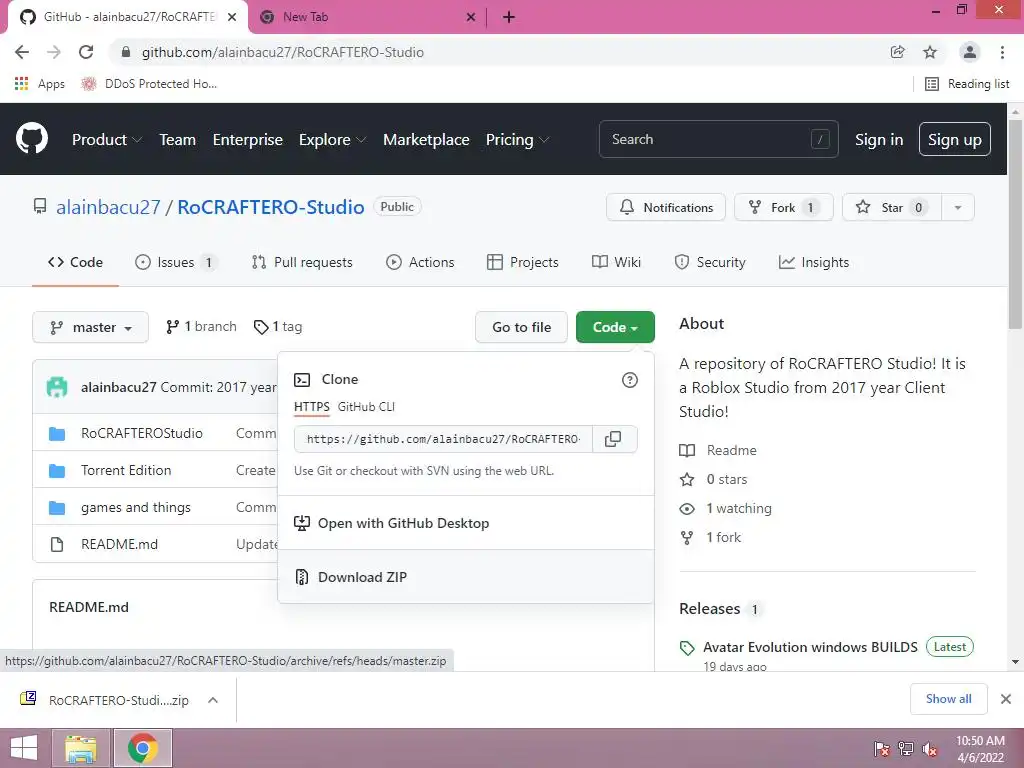Expand the Product menu
1024x768 pixels.
107,140
